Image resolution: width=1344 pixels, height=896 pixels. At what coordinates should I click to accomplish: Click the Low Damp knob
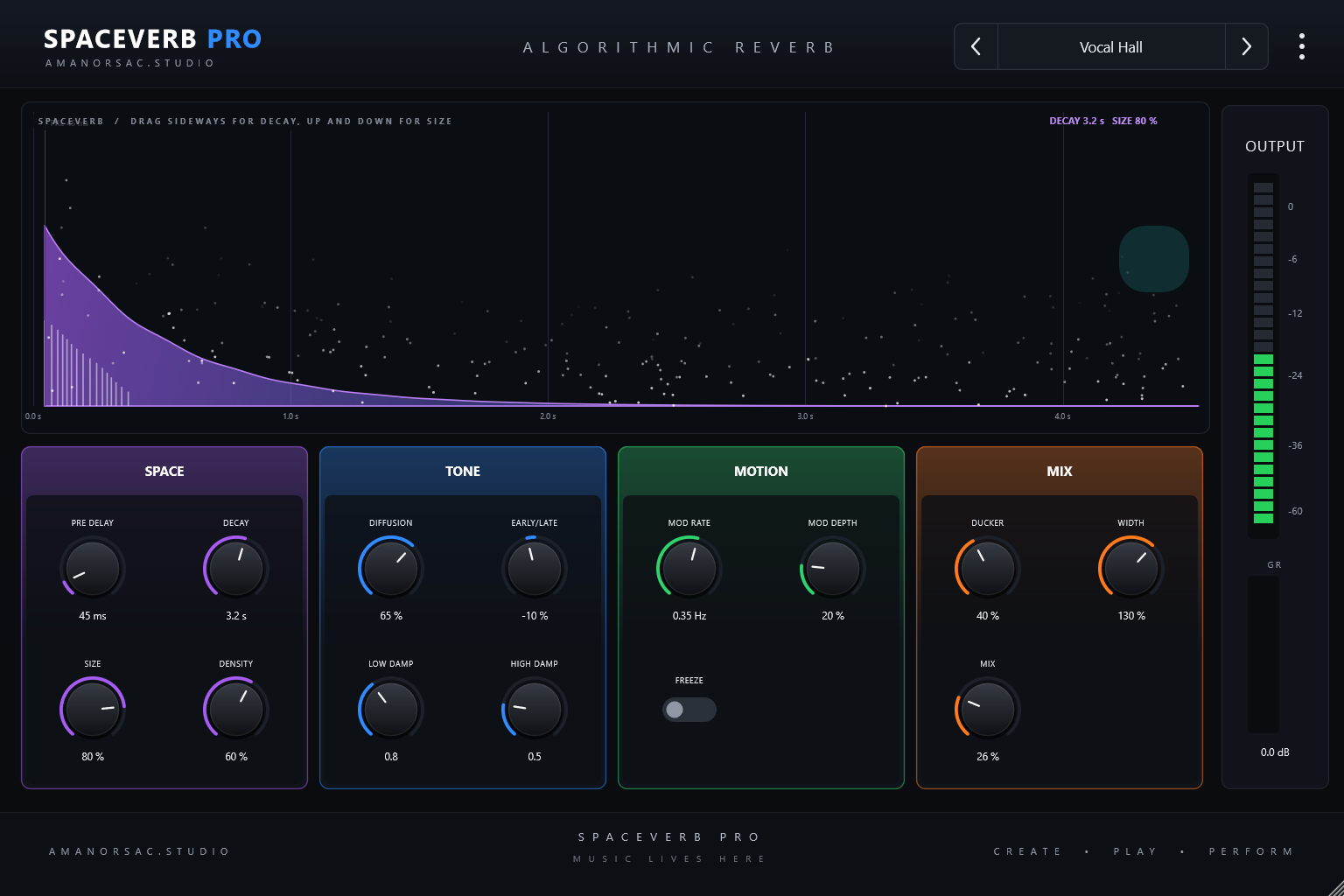[x=391, y=709]
